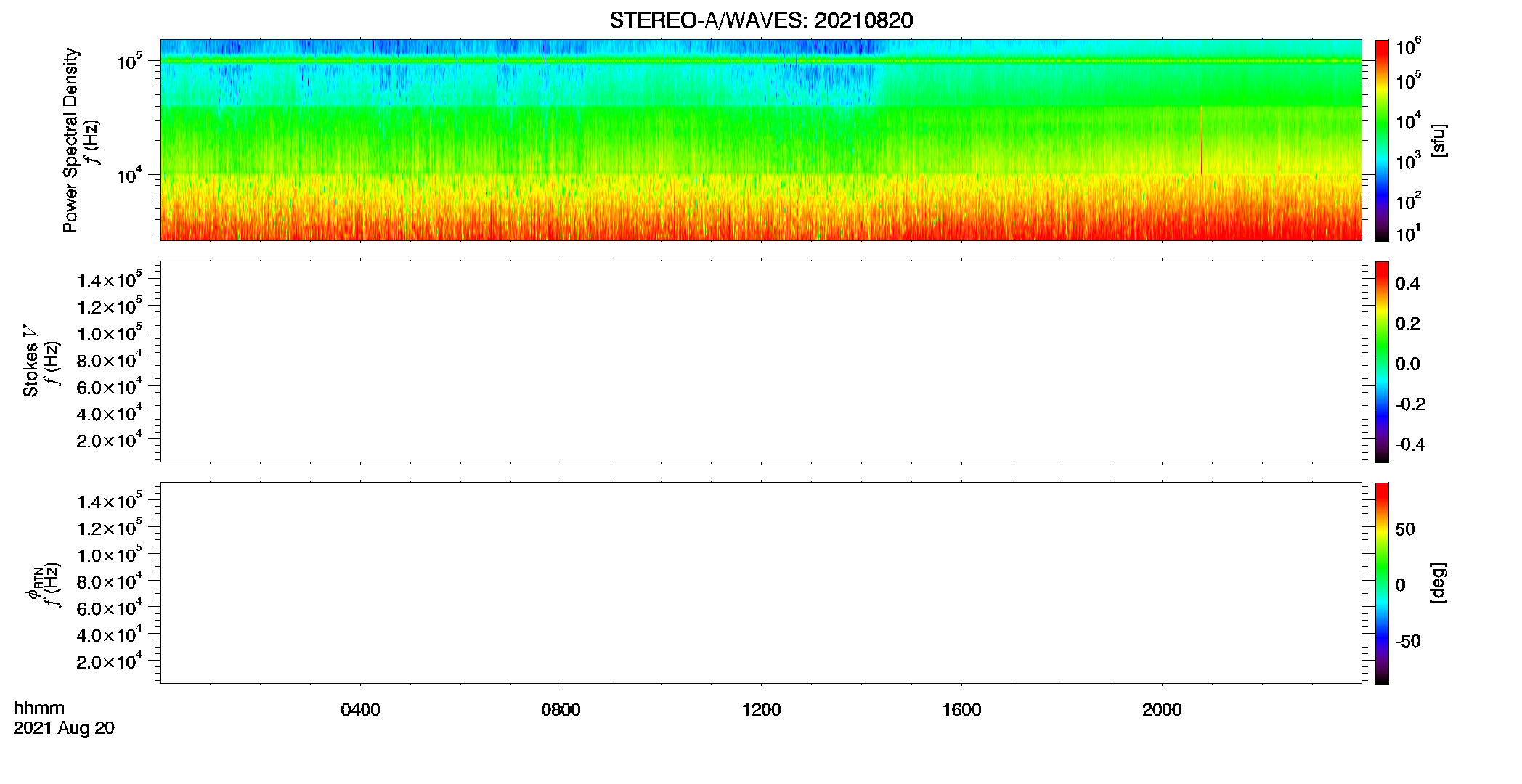Click the 1.4×10^5 tick in Stokes panel
The height and width of the screenshot is (784, 1522).
point(110,279)
